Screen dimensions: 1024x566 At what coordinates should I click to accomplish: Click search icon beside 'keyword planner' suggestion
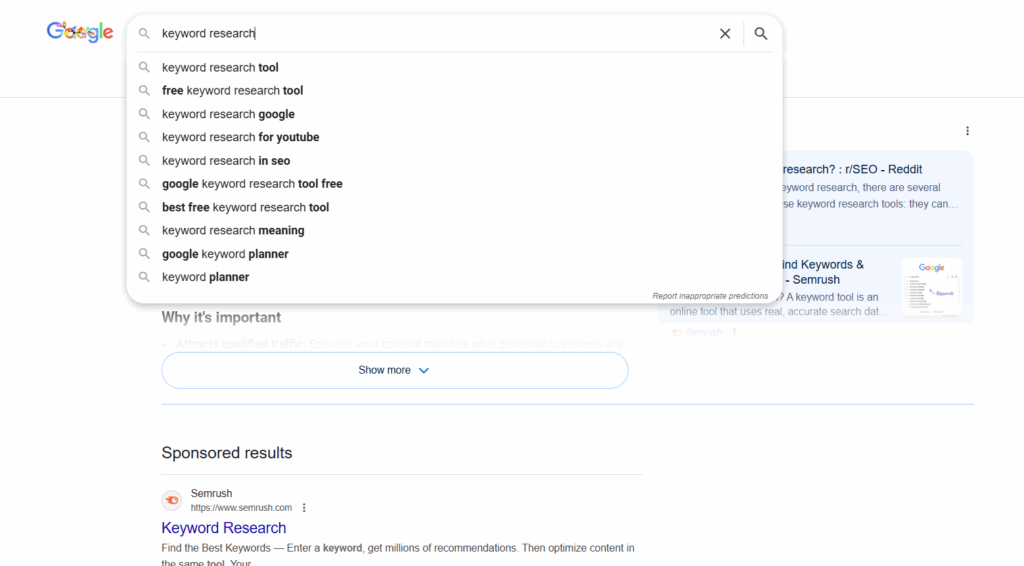(144, 277)
